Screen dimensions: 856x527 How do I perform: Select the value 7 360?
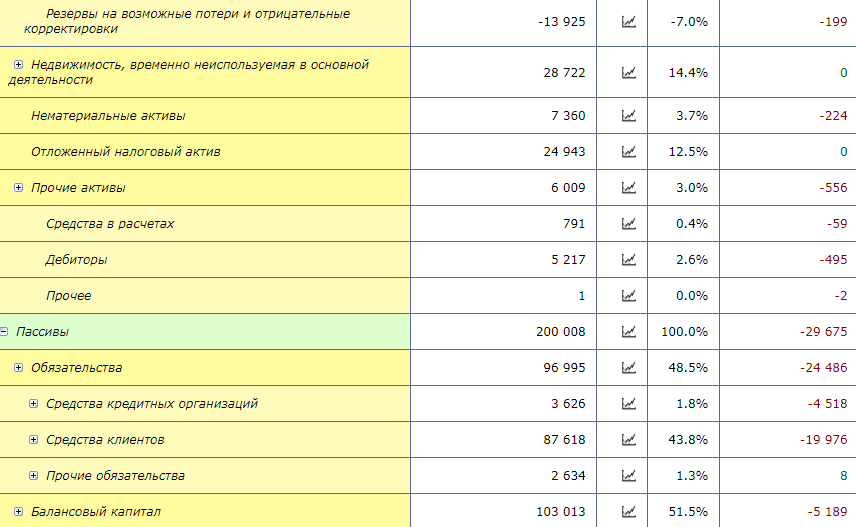pyautogui.click(x=568, y=116)
